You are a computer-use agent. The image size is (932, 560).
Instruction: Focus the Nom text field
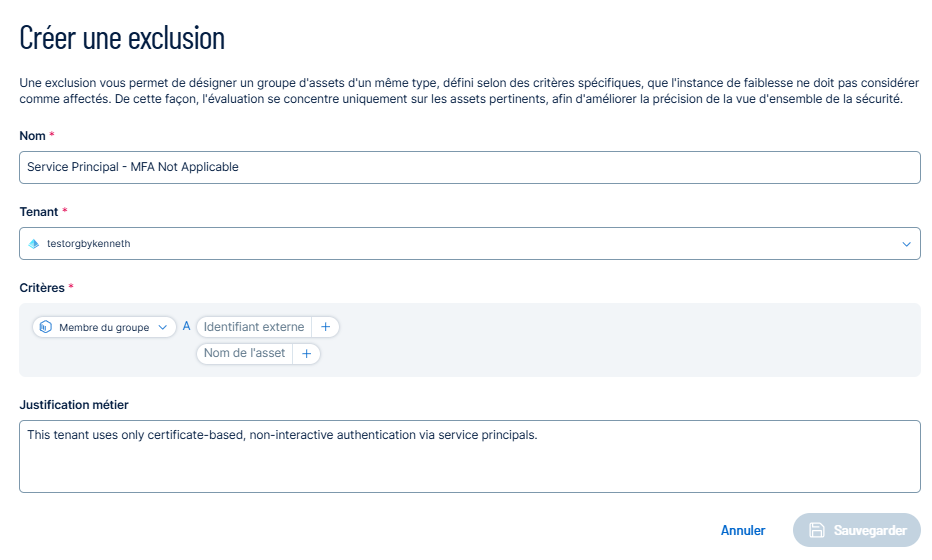470,167
